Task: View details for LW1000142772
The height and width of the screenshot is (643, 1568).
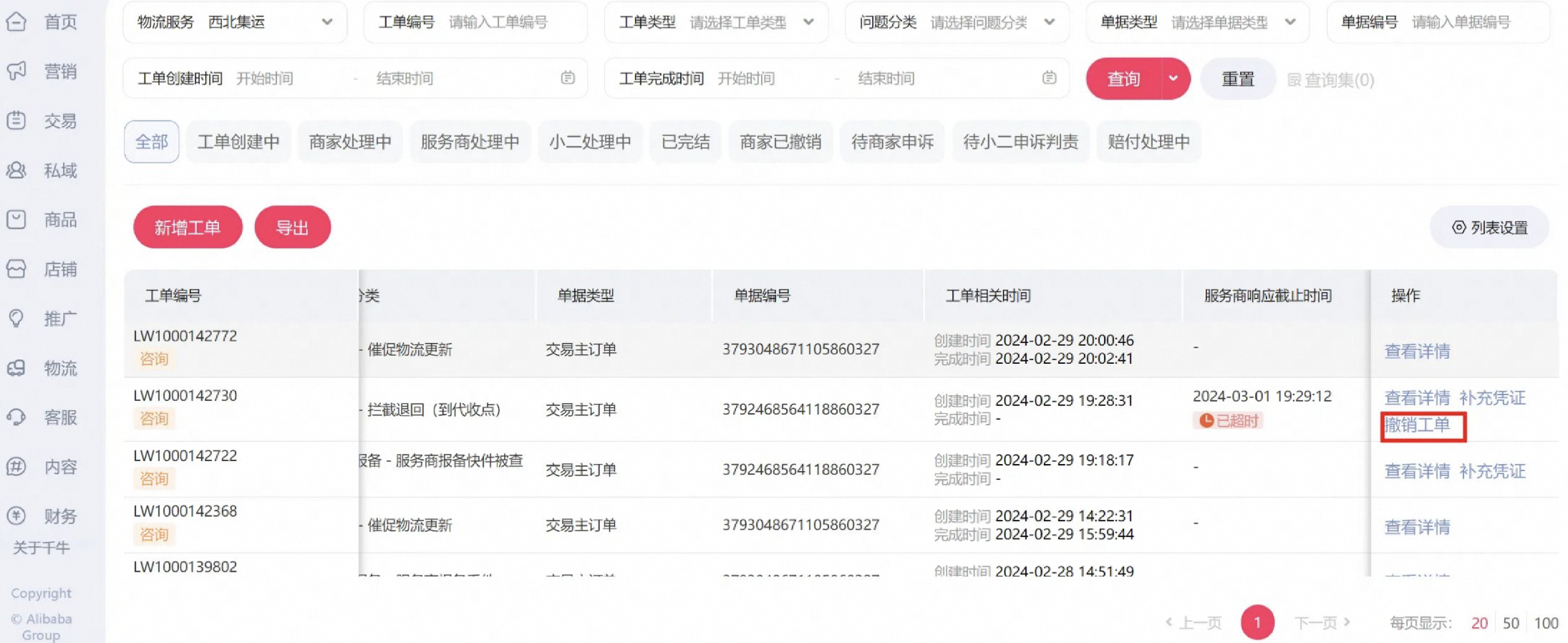Action: pyautogui.click(x=1417, y=351)
